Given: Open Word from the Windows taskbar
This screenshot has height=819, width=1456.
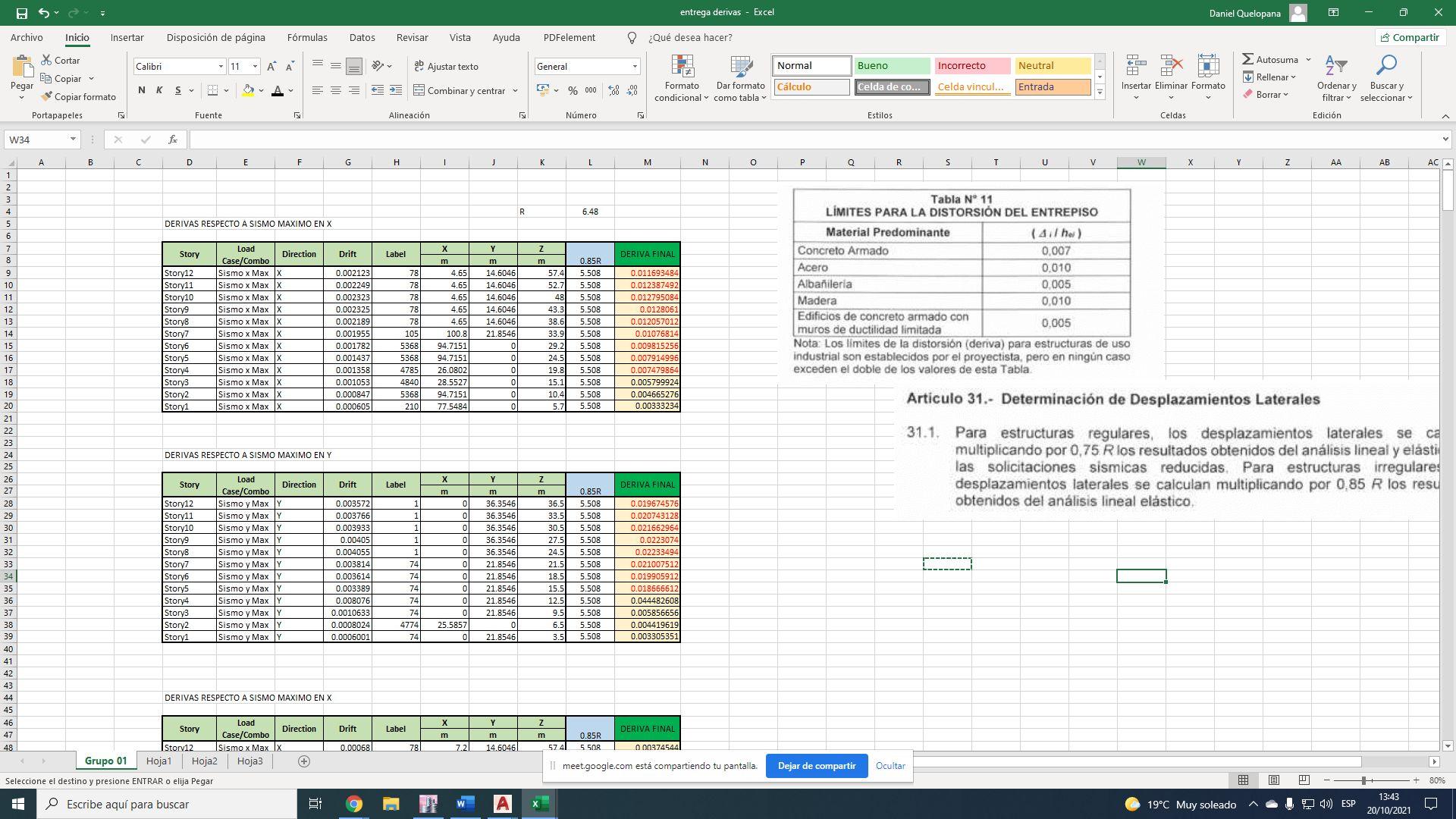Looking at the screenshot, I should pyautogui.click(x=466, y=804).
